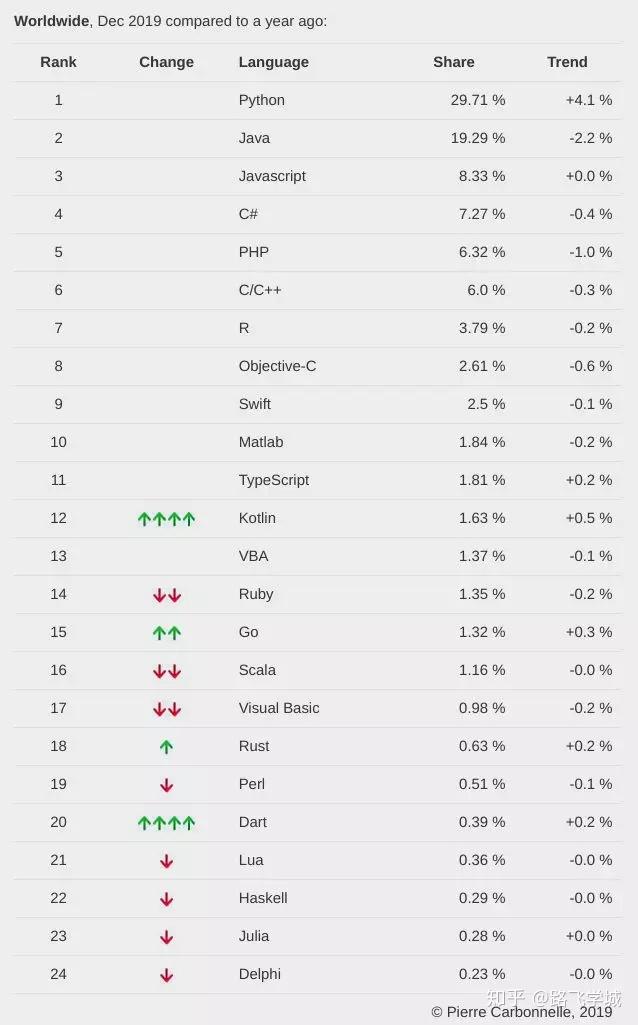Click the Worldwide heading text

pyautogui.click(x=51, y=21)
